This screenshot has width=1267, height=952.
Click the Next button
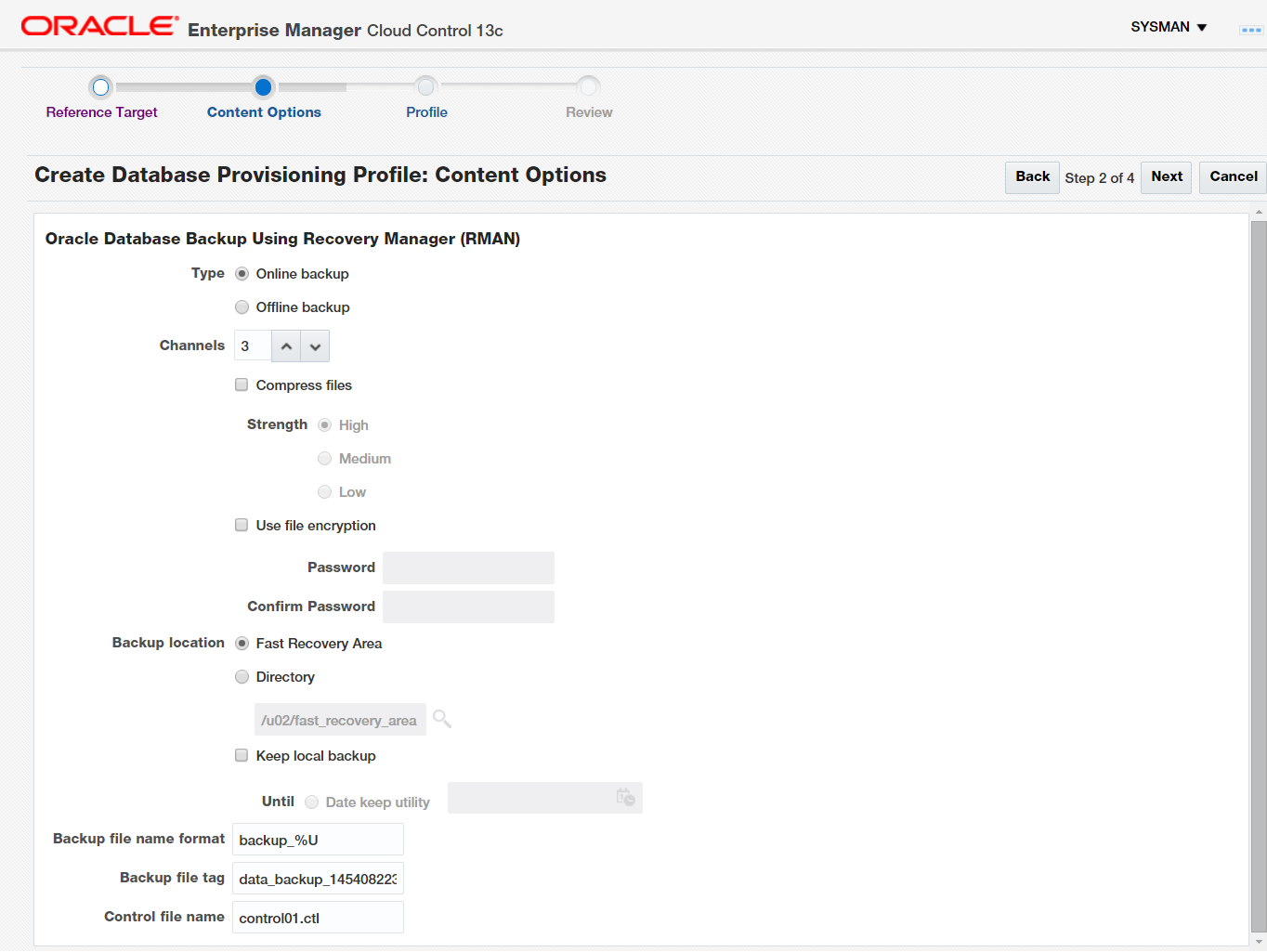(1167, 176)
